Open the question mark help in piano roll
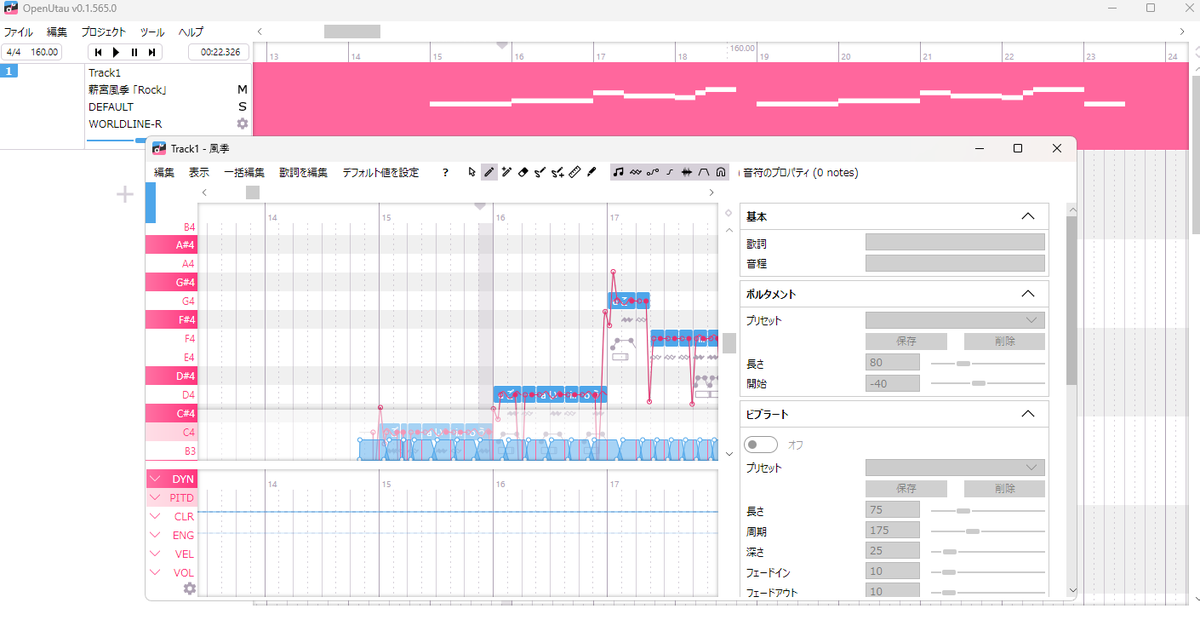1200x620 pixels. click(445, 173)
